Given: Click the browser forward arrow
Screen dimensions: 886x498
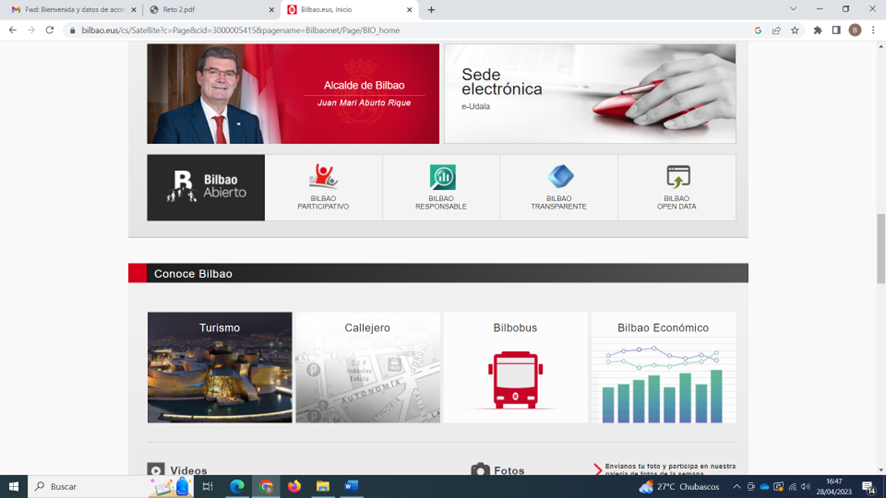Looking at the screenshot, I should [31, 30].
